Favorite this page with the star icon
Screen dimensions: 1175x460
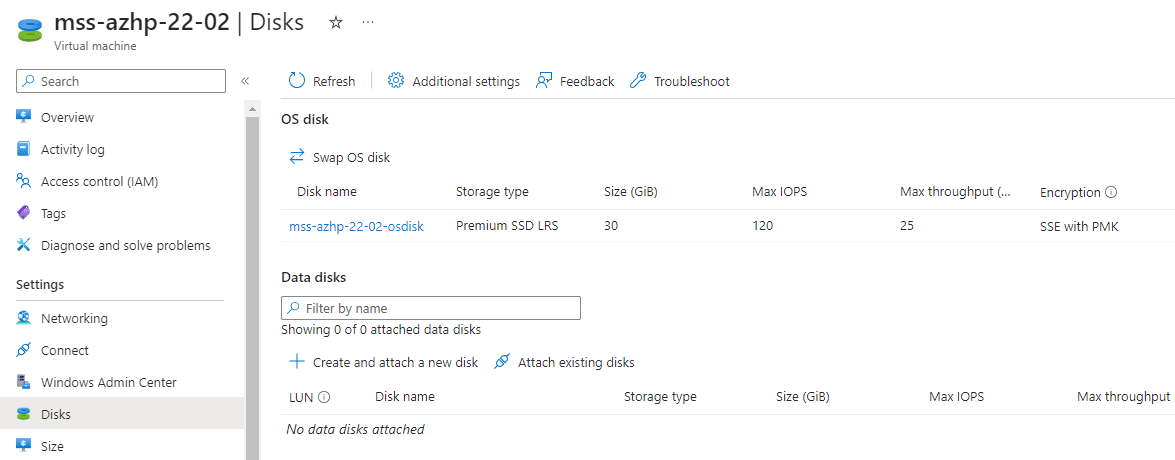tap(336, 22)
